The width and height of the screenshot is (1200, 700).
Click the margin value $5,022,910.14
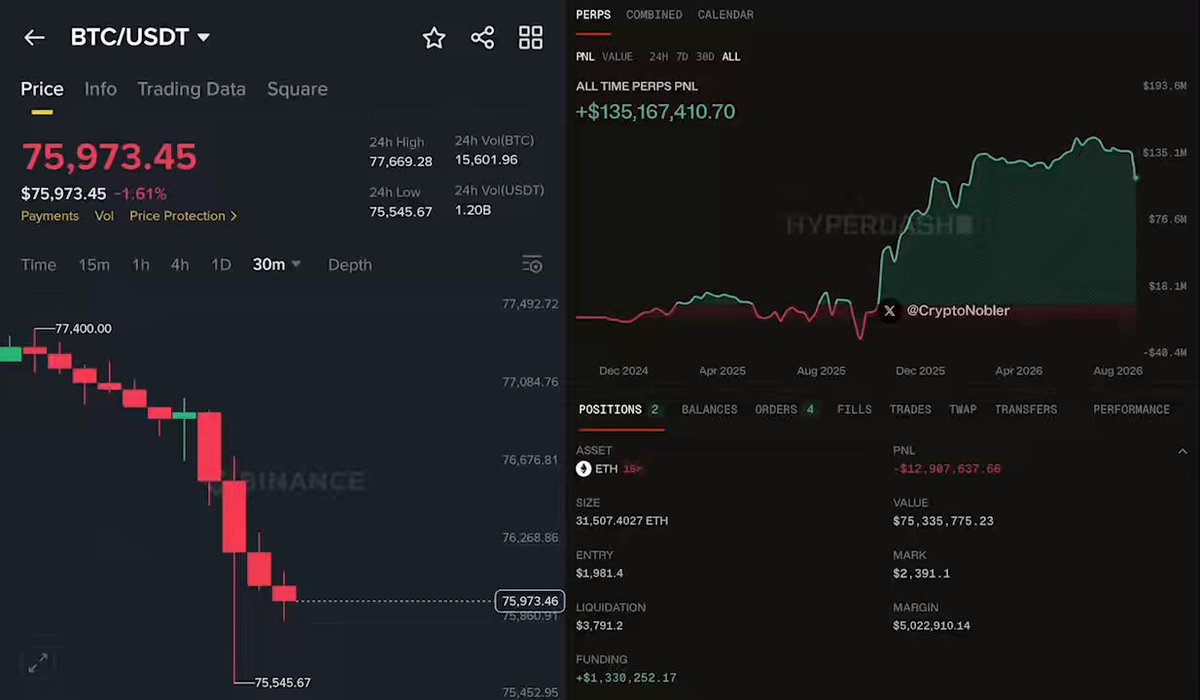pyautogui.click(x=932, y=626)
